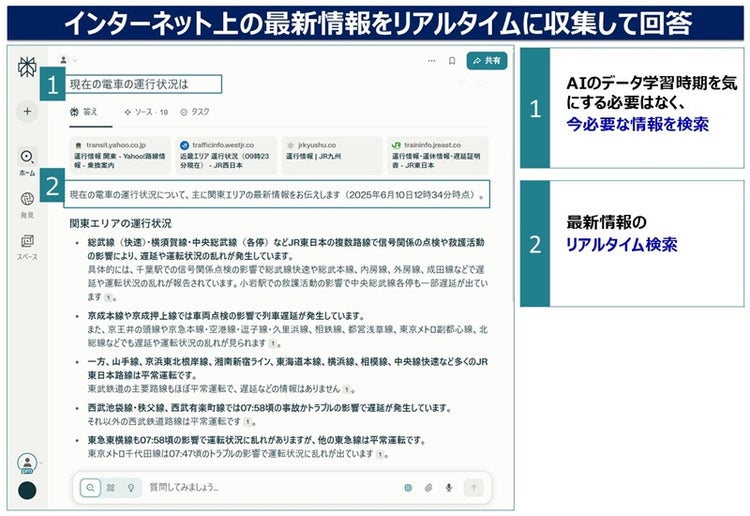Click the line starting 東急東横線も07:58頃

click(256, 440)
